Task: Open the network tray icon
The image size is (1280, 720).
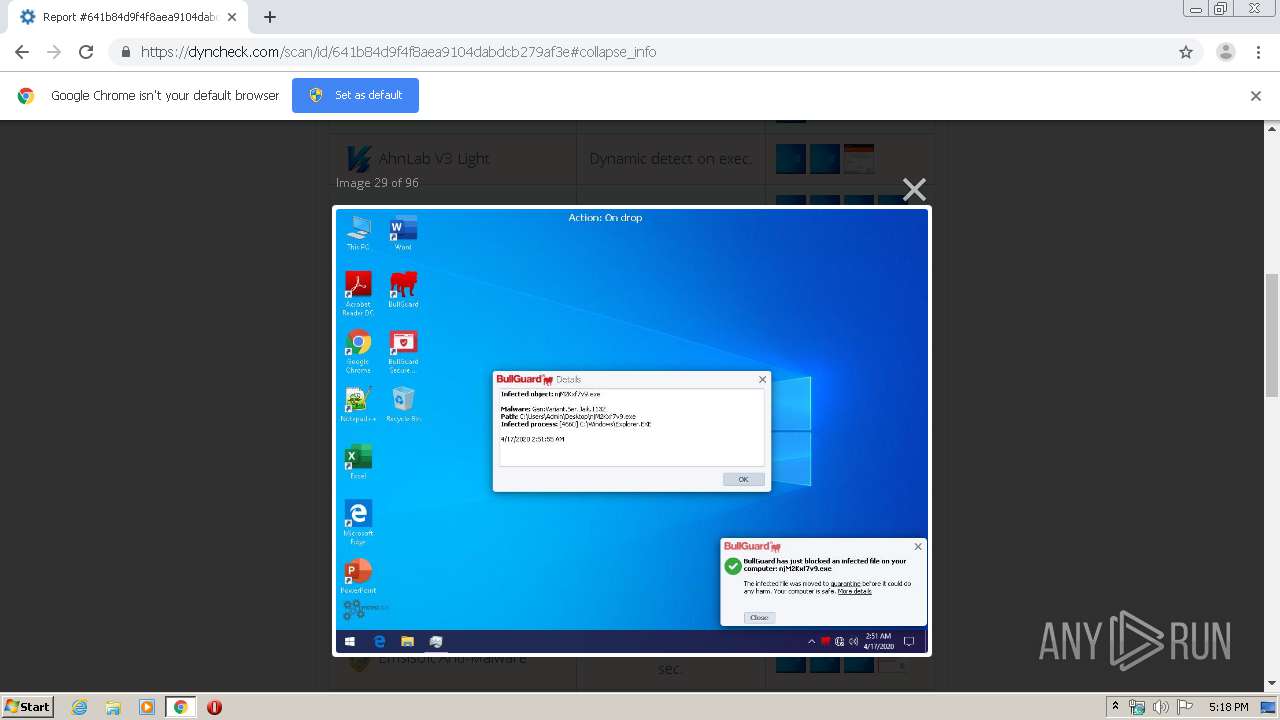Action: pyautogui.click(x=1137, y=707)
